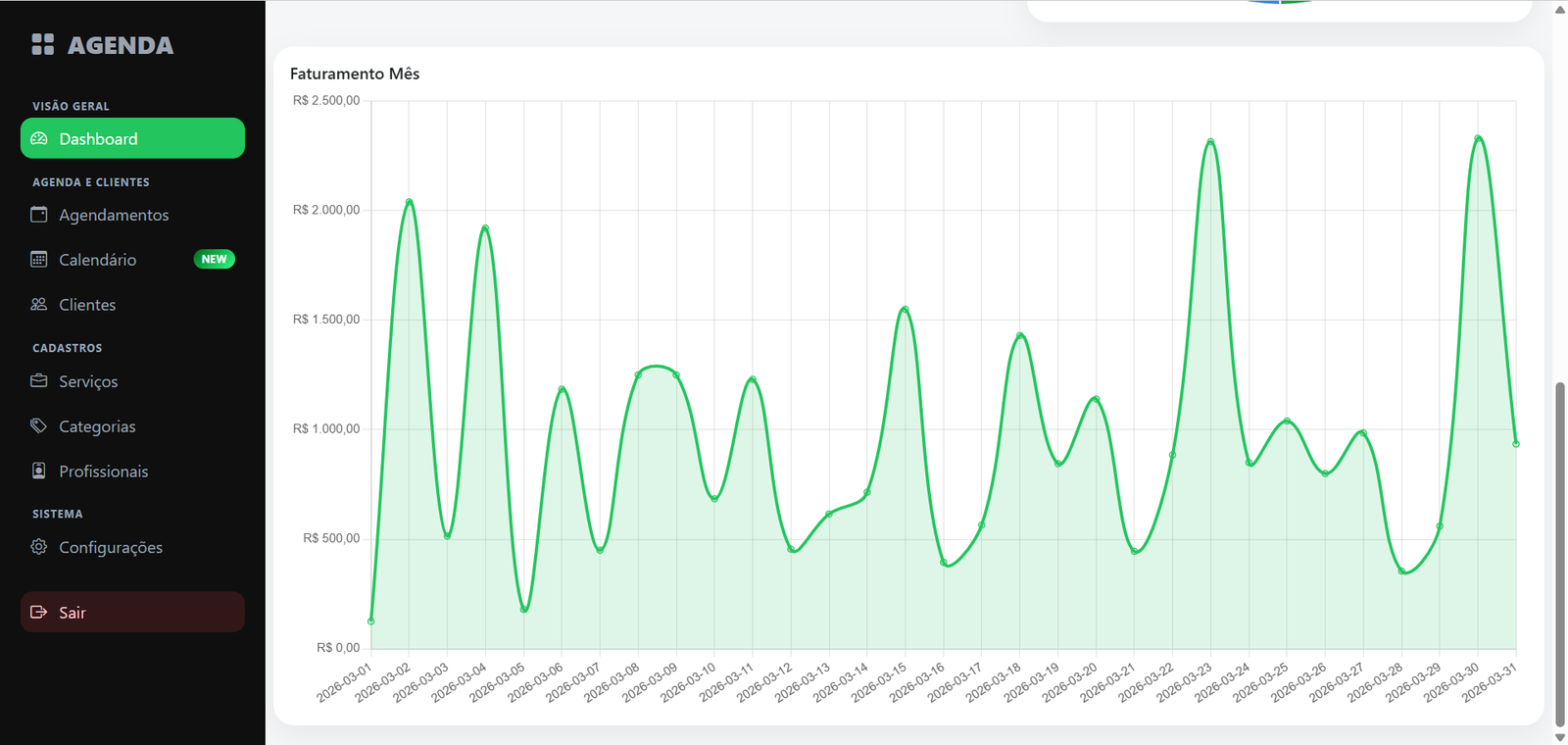Open the Serviços section
The image size is (1568, 745).
(88, 381)
